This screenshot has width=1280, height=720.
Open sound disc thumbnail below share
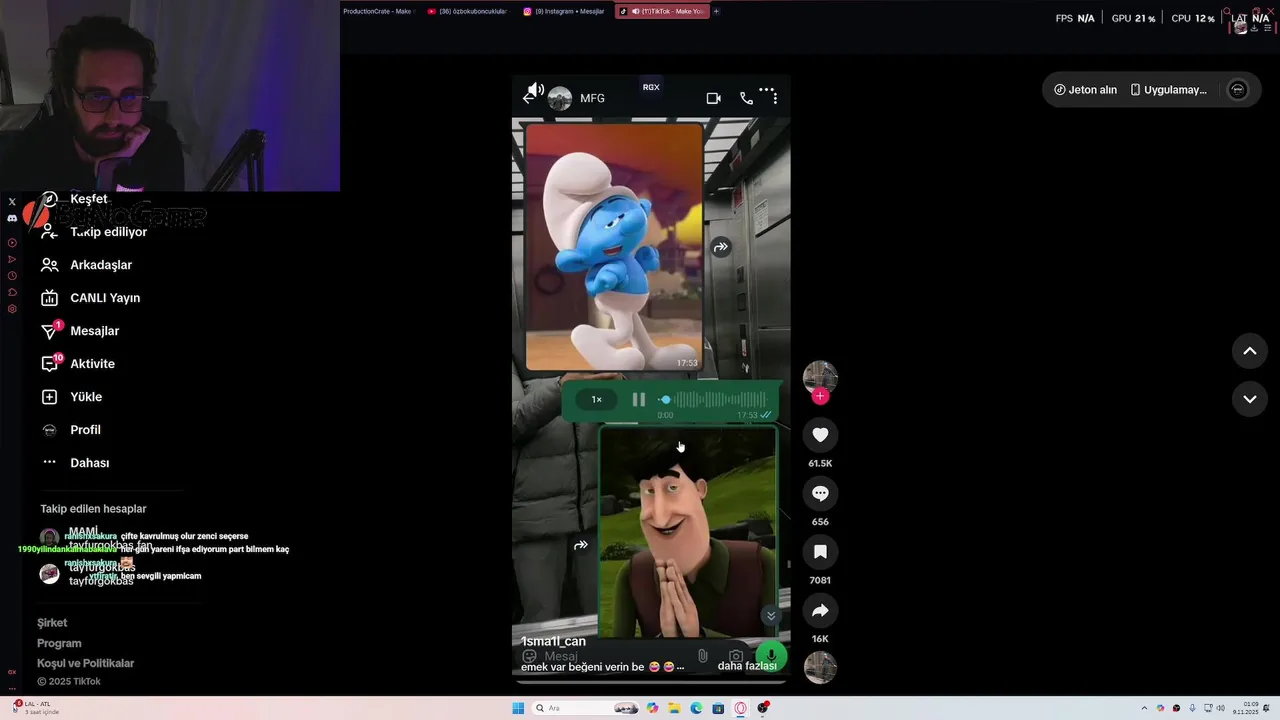tap(820, 667)
